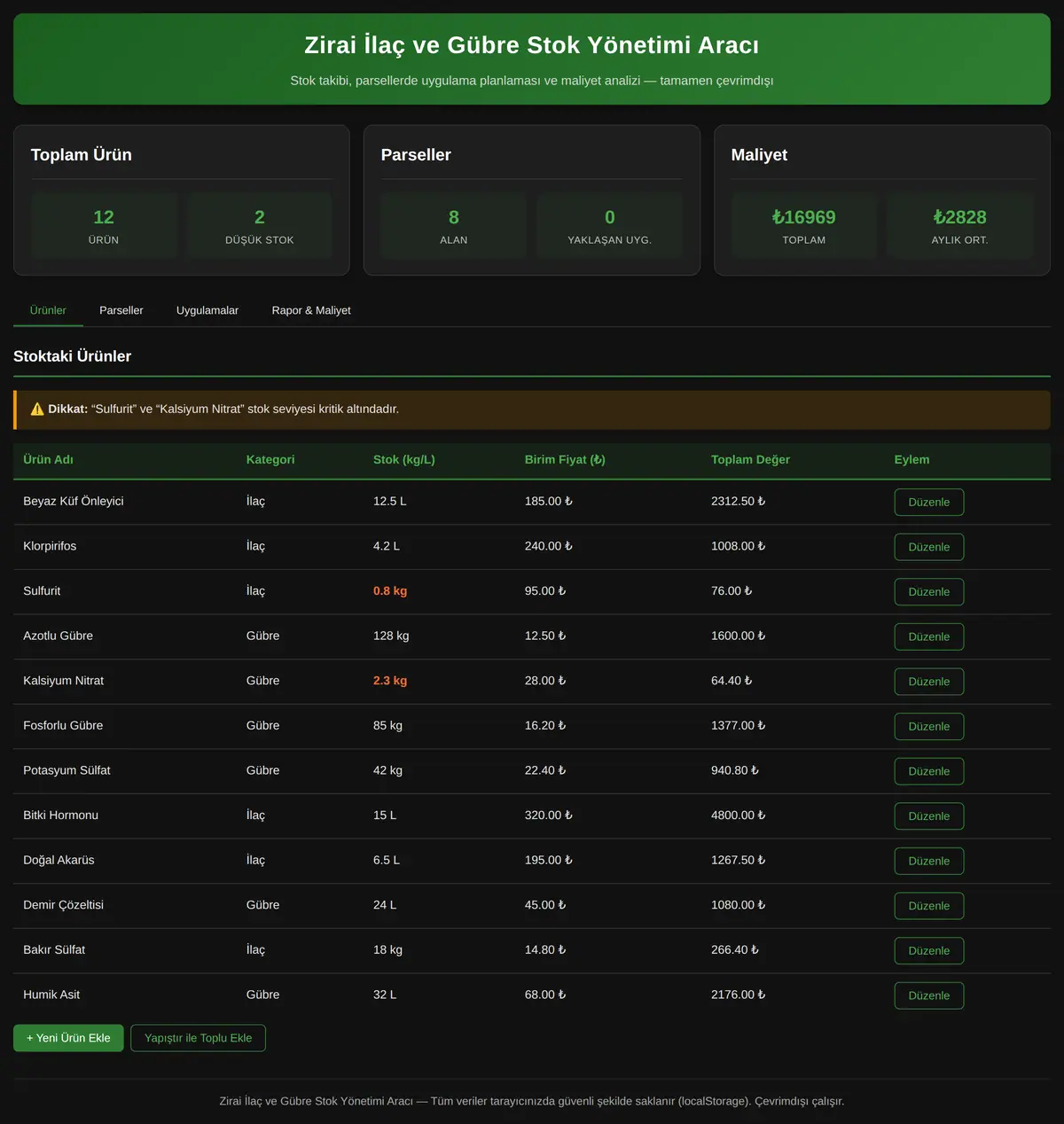Open Düzenle on the Sulfurit row
This screenshot has height=1124, width=1064.
[x=928, y=591]
